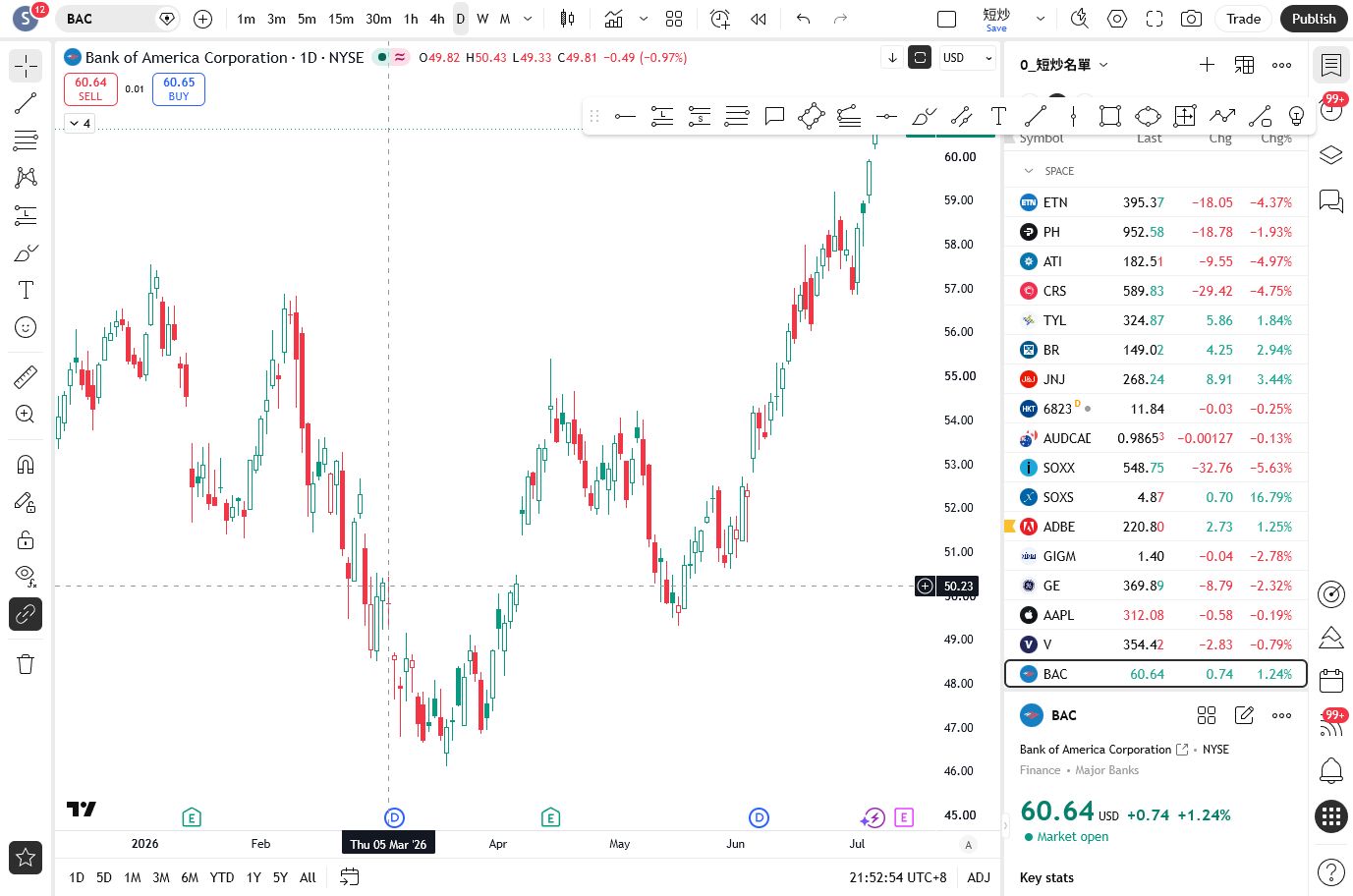Image resolution: width=1353 pixels, height=896 pixels.
Task: Select the All date range
Action: 308,877
